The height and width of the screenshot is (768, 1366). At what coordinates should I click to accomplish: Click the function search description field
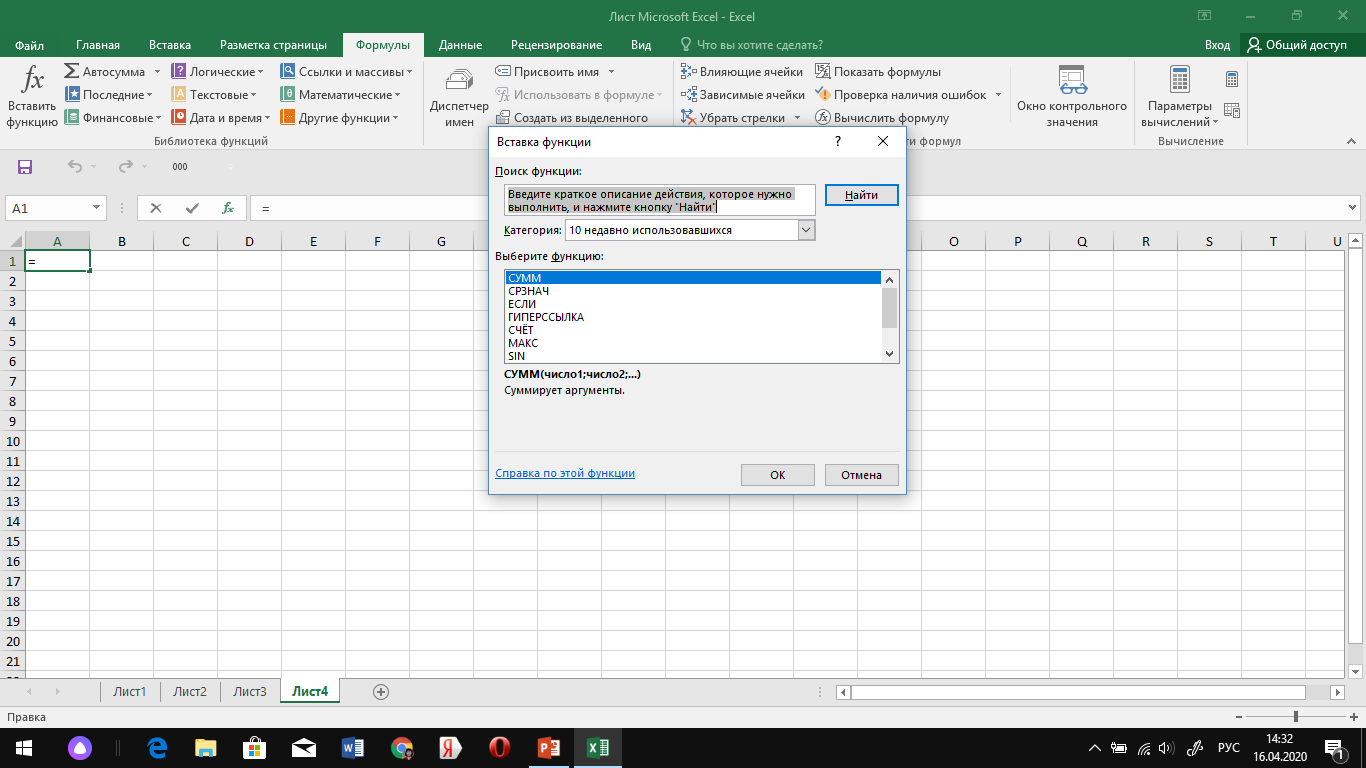(x=660, y=200)
